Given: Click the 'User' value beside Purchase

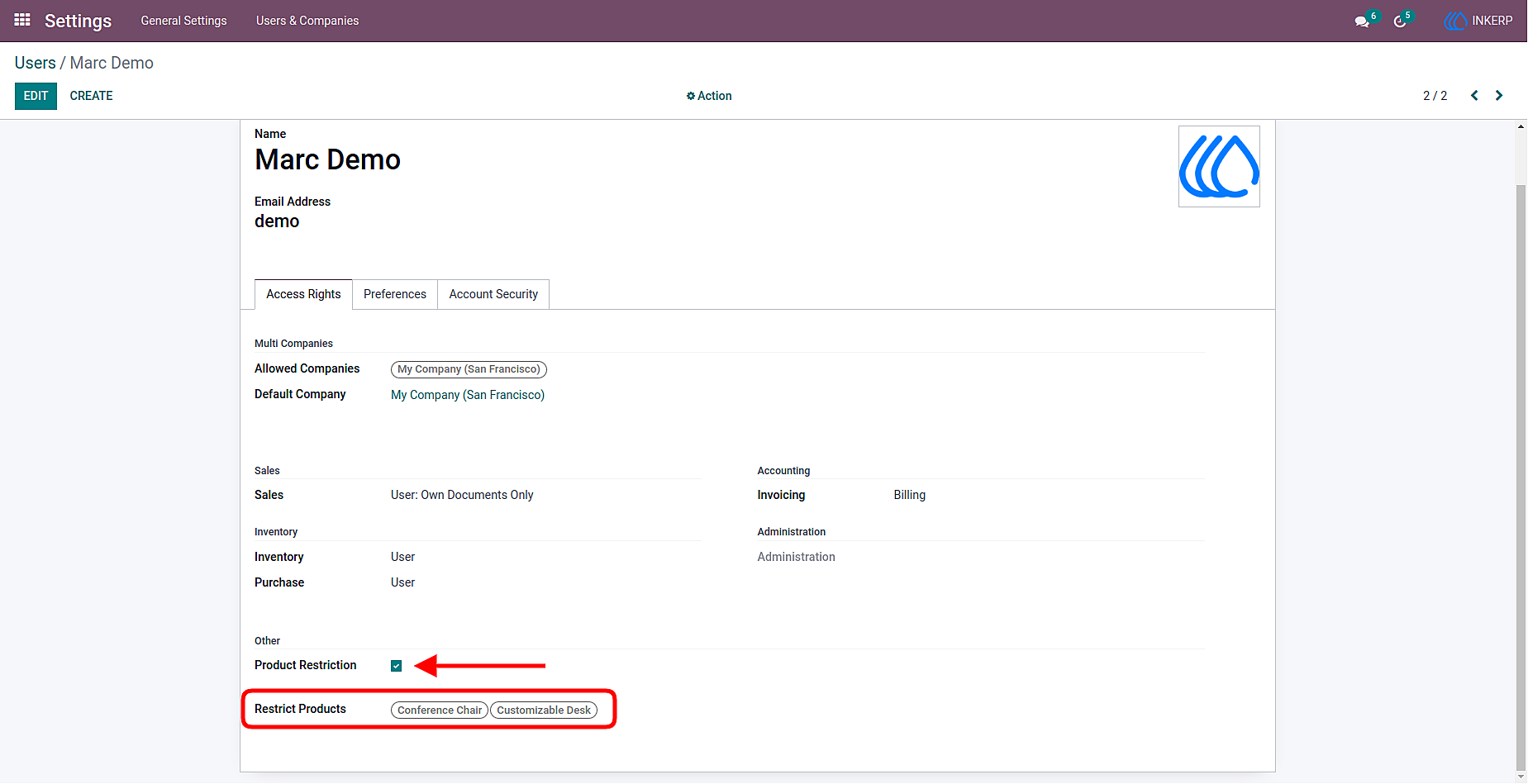Looking at the screenshot, I should pyautogui.click(x=402, y=582).
